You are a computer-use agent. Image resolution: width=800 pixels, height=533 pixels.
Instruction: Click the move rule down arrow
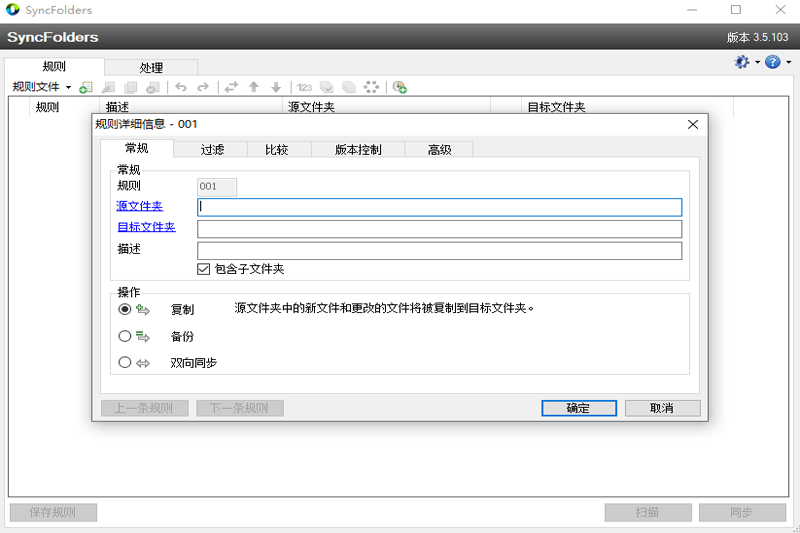tap(276, 87)
